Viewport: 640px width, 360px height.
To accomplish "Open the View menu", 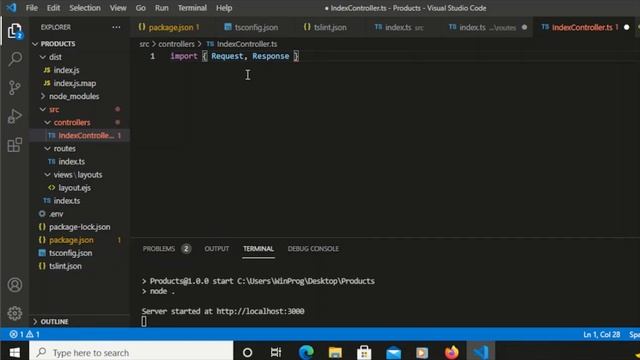I will point(118,8).
